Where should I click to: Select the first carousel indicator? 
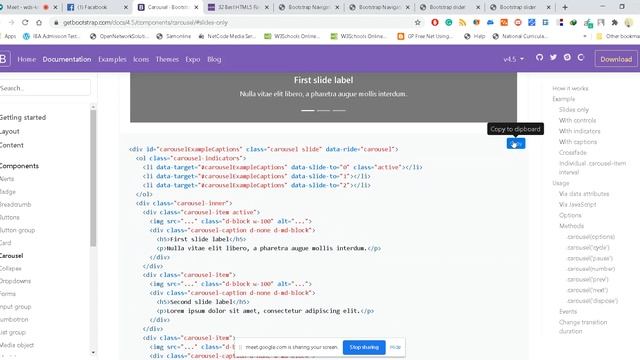tap(308, 110)
